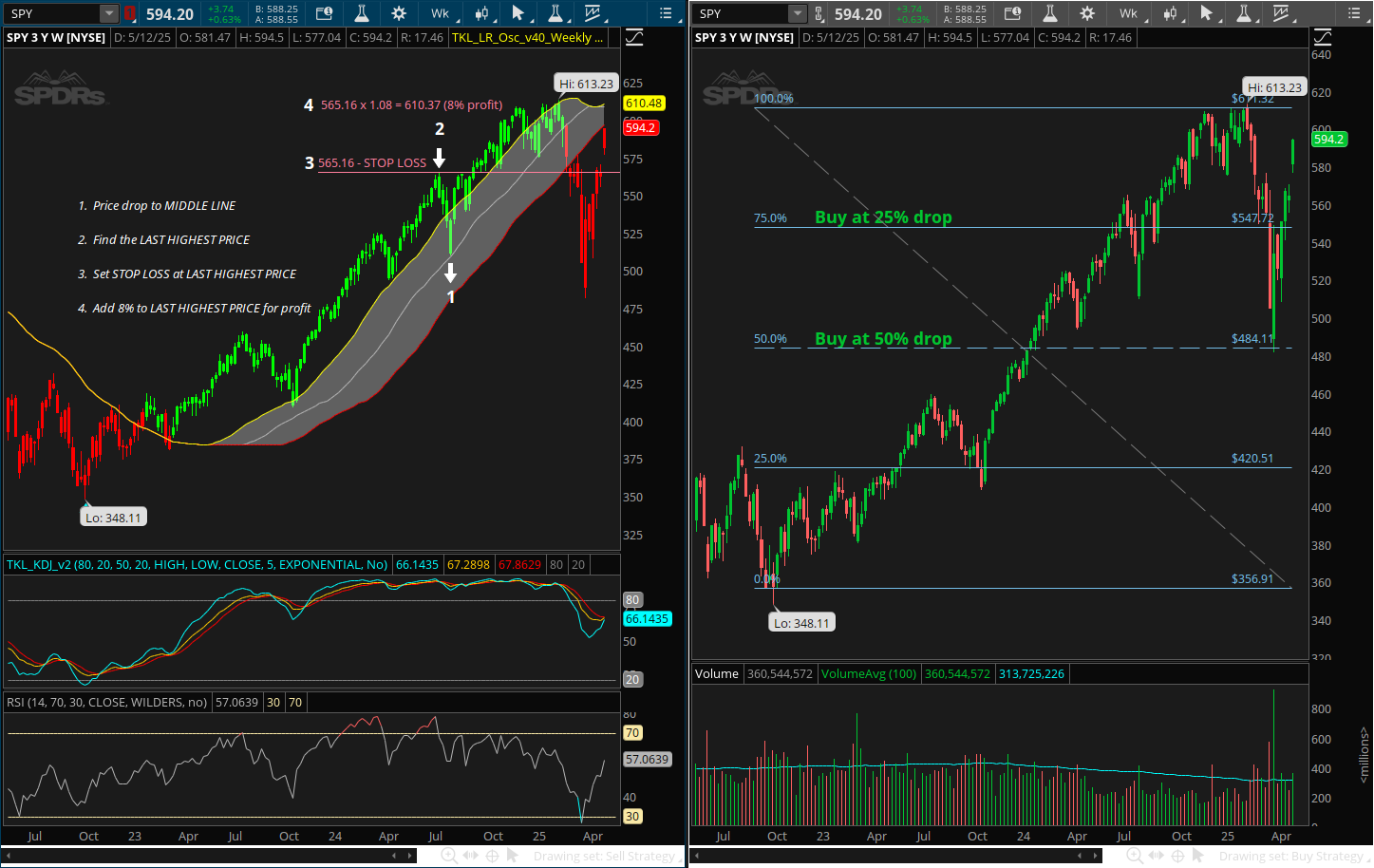This screenshot has width=1374, height=868.
Task: Click the Hi: 613.23 bubble on left chart
Action: pos(586,84)
